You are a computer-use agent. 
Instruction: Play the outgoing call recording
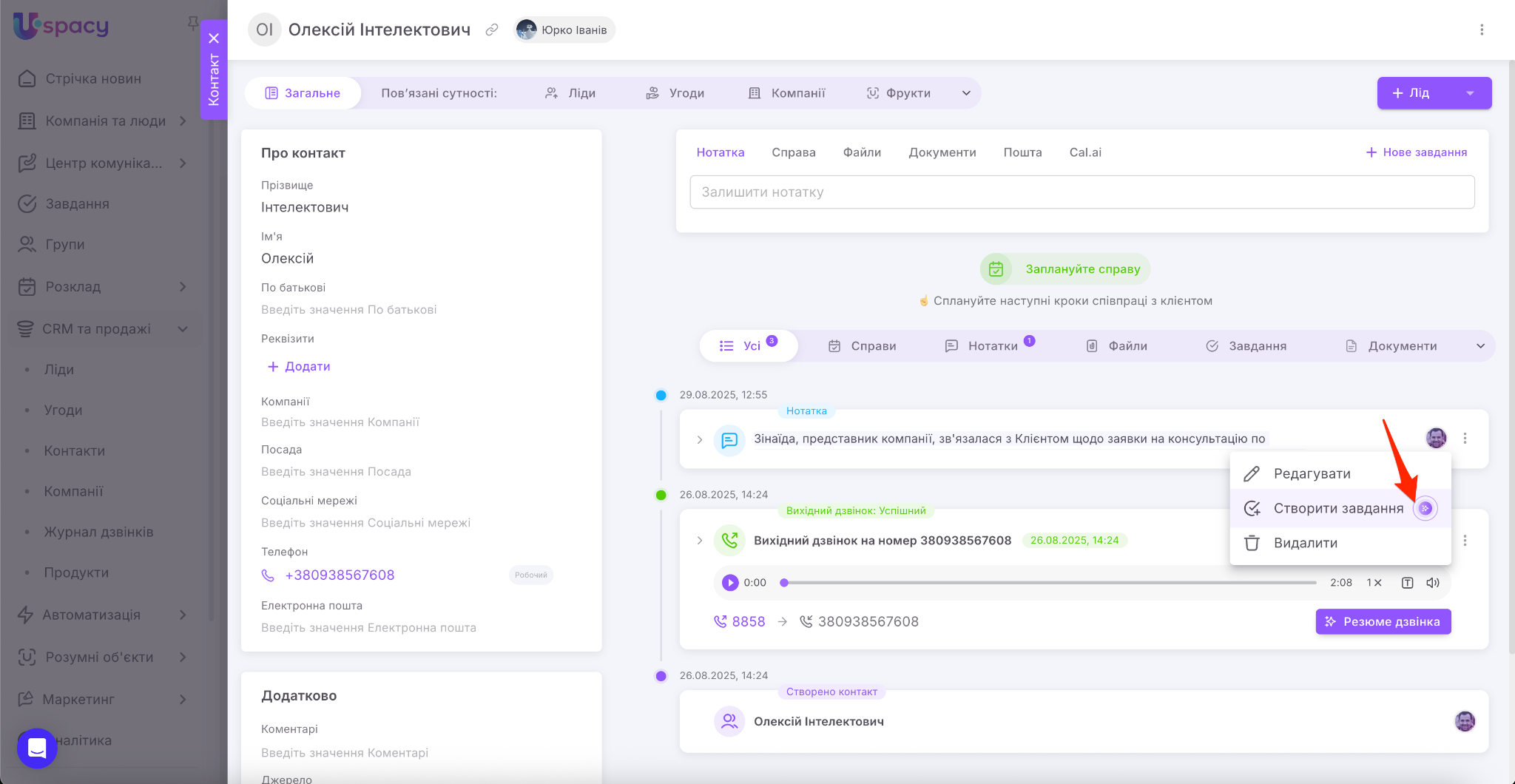(730, 583)
